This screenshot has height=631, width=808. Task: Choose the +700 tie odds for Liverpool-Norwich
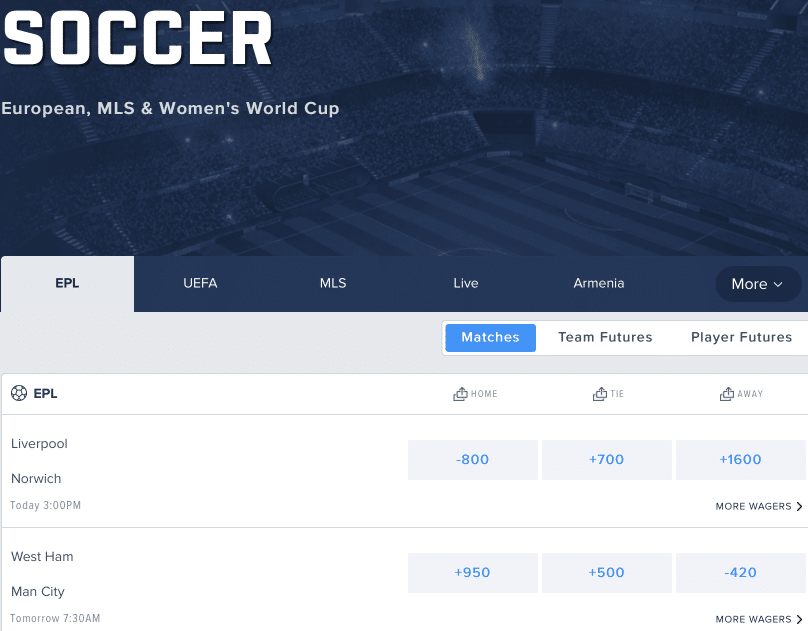[606, 459]
